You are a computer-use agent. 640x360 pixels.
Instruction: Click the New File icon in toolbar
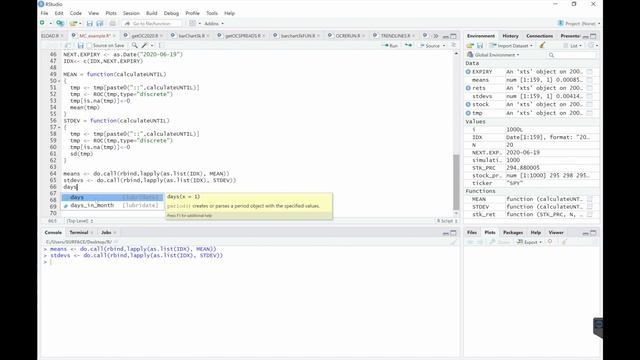click(42, 23)
